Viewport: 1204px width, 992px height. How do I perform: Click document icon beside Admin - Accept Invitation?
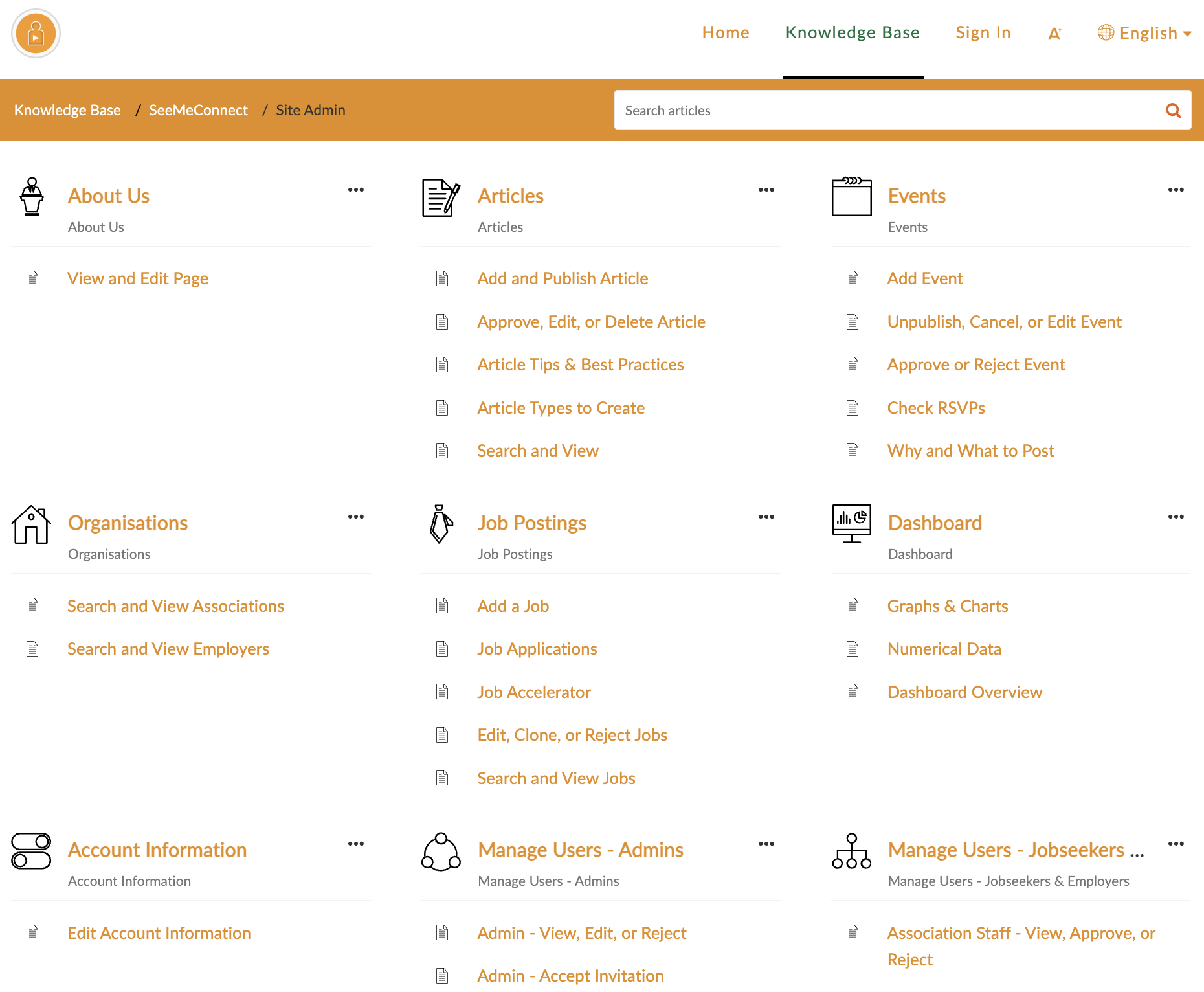(x=442, y=976)
